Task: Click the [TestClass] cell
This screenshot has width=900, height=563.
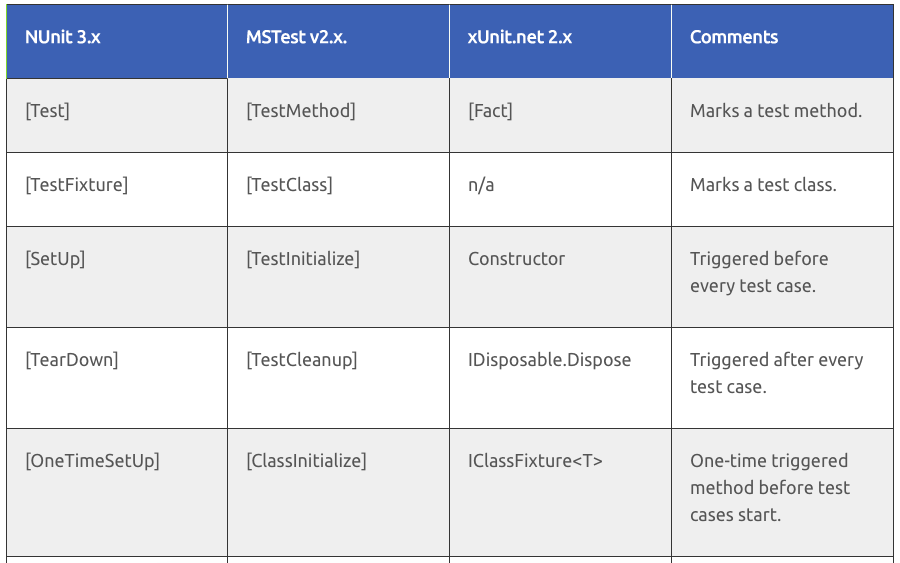Action: [x=289, y=185]
